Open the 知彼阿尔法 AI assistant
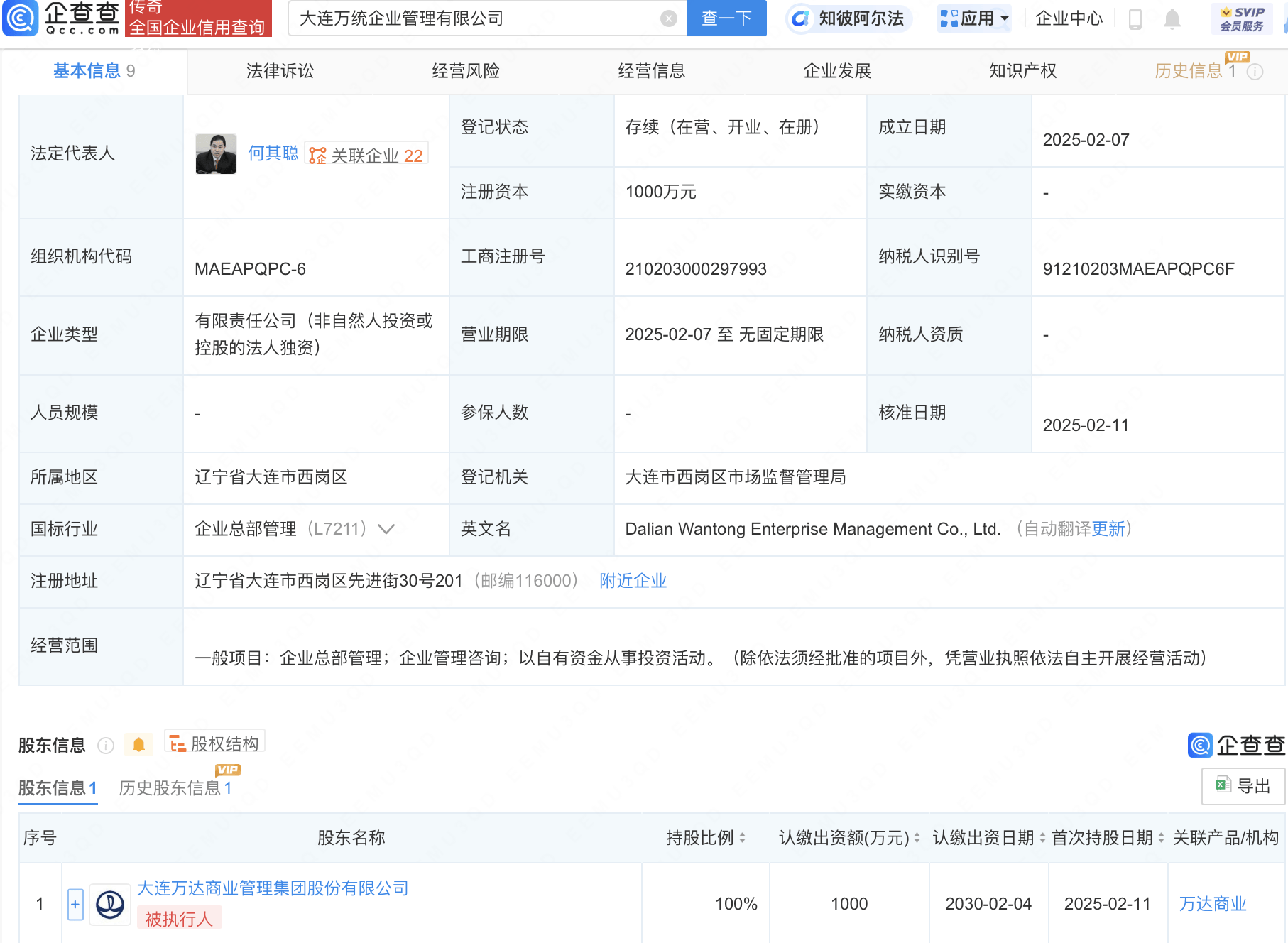1288x943 pixels. click(848, 18)
